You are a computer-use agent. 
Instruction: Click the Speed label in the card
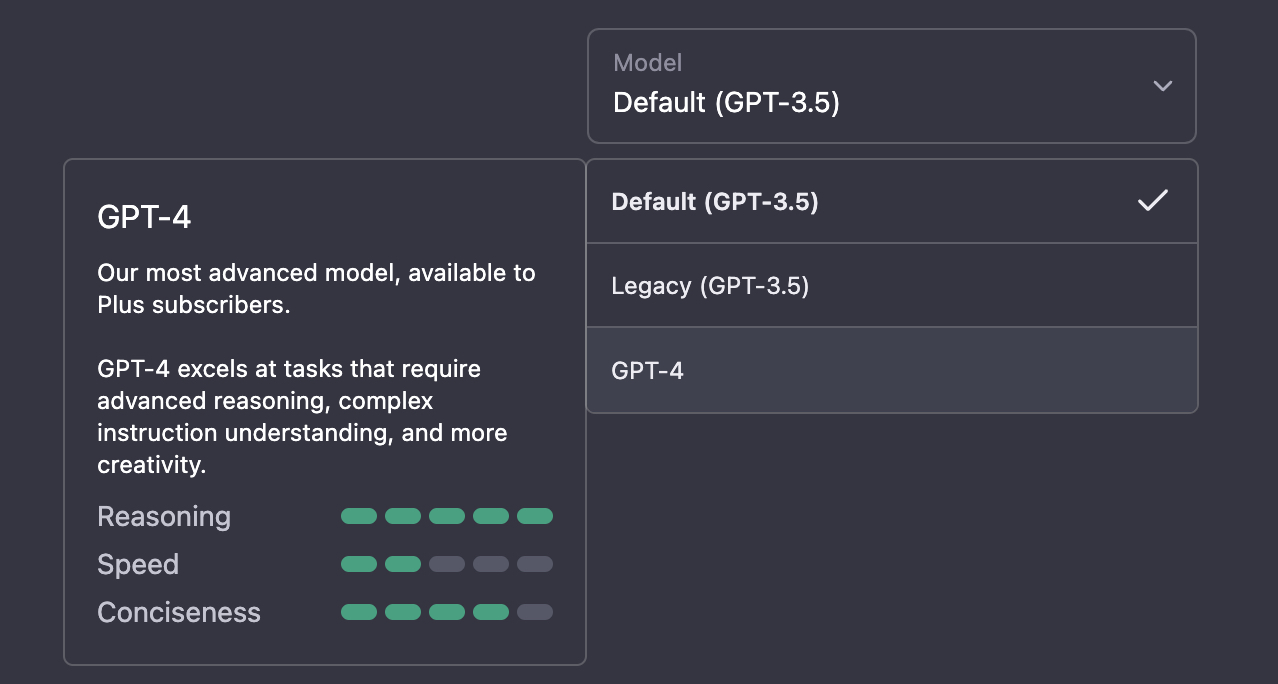click(138, 565)
